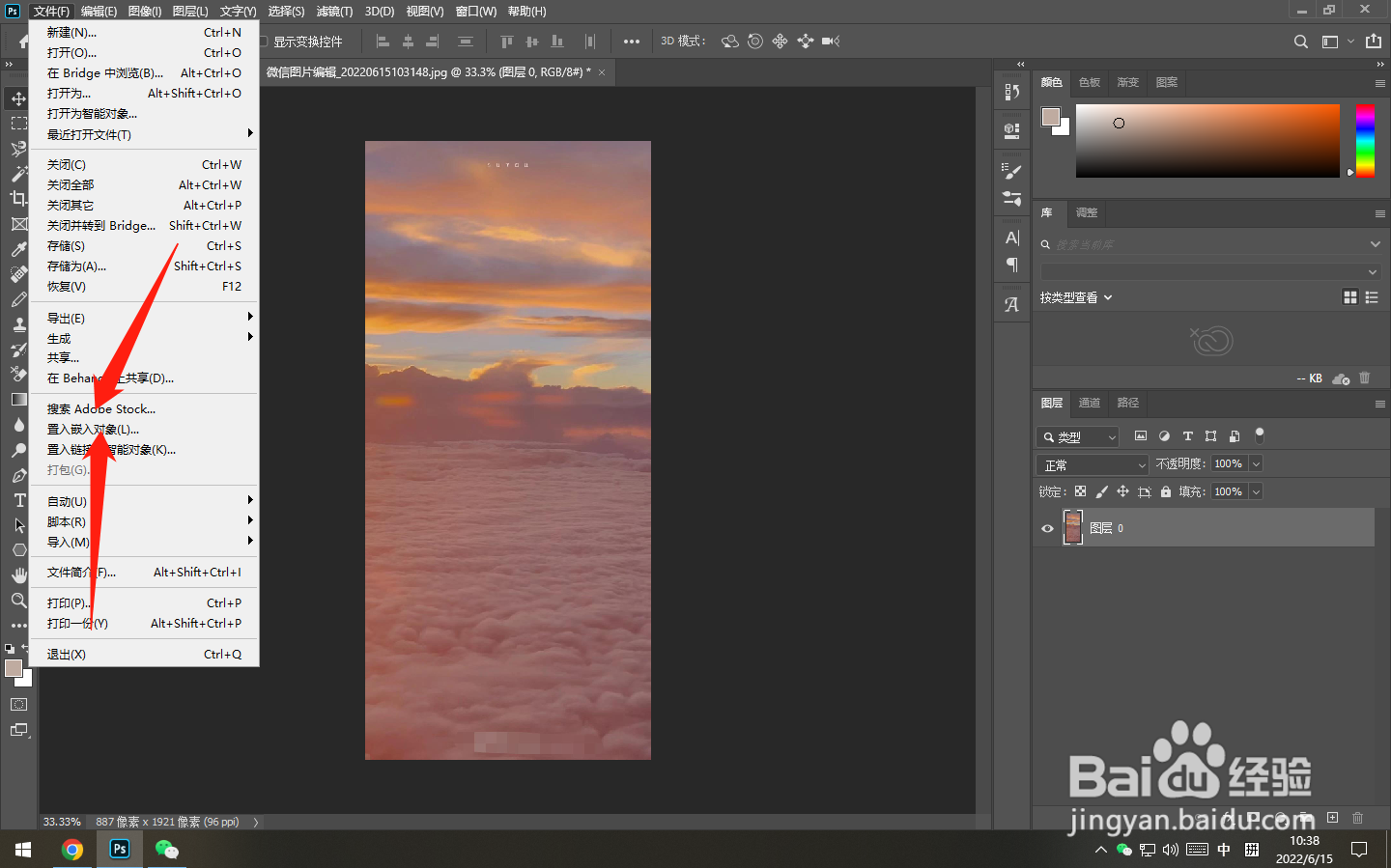This screenshot has width=1391, height=868.
Task: Open Chrome from the taskbar
Action: [x=72, y=850]
